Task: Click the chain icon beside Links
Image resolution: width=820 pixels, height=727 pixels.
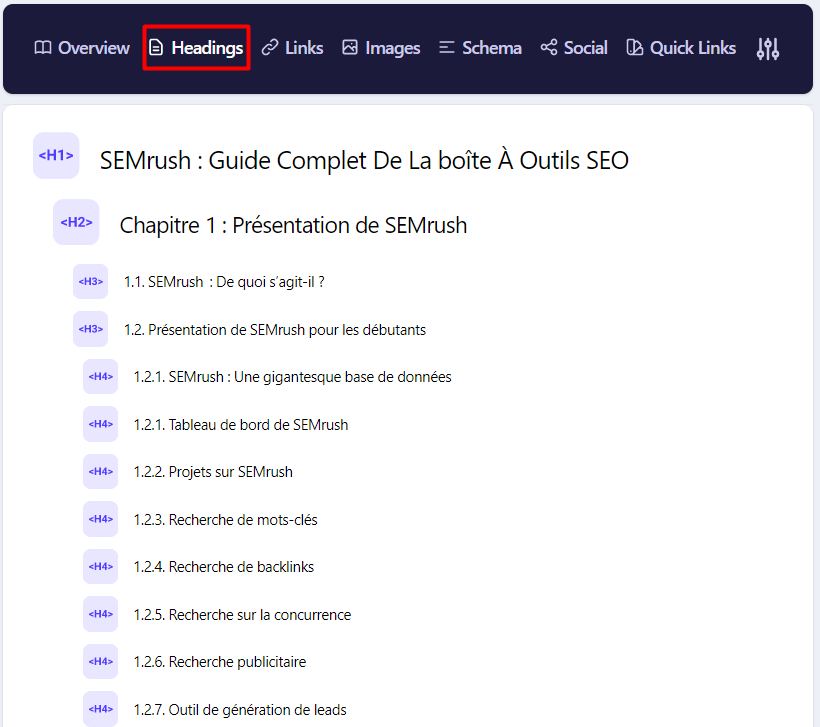Action: tap(270, 48)
